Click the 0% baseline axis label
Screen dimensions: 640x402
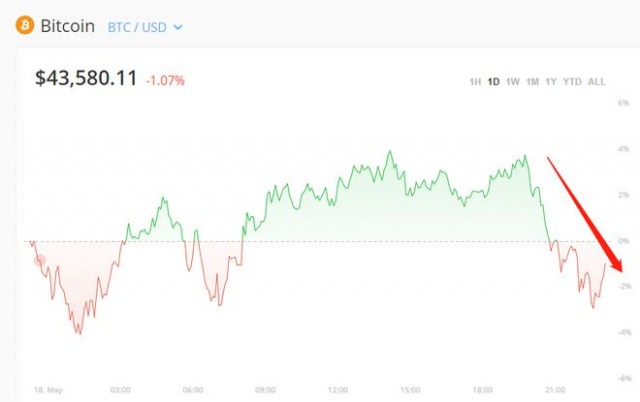623,241
